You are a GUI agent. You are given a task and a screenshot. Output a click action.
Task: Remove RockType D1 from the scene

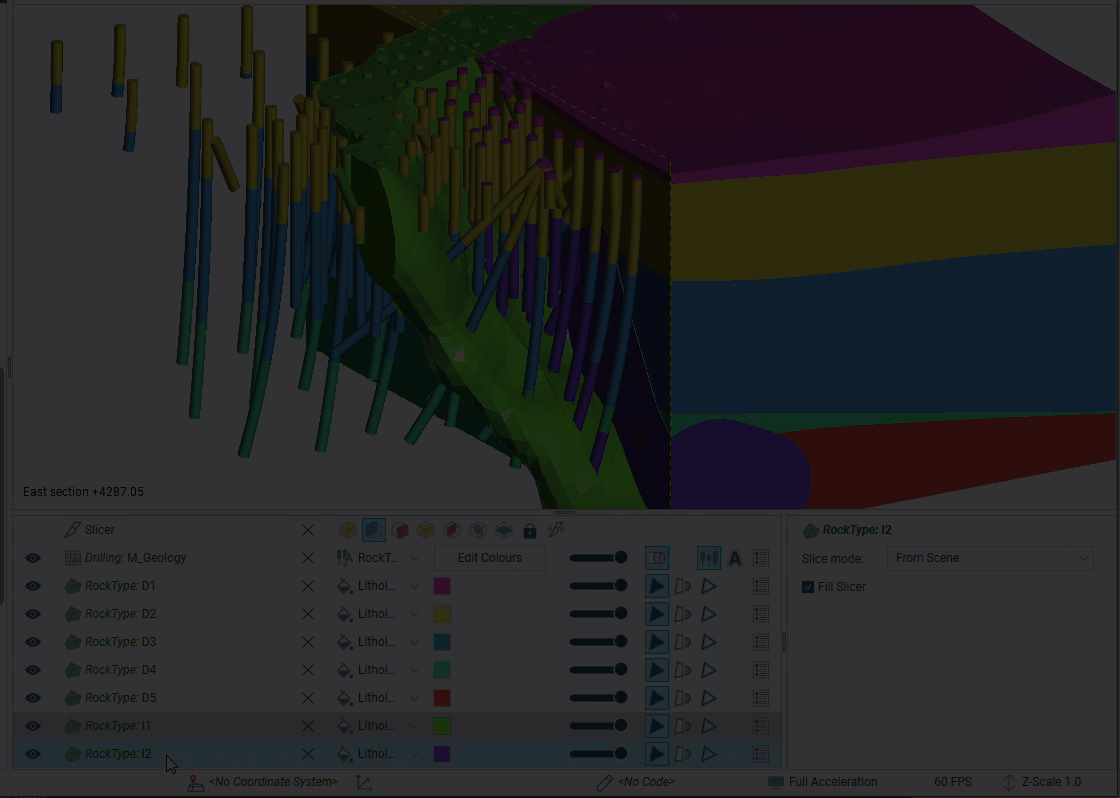(x=308, y=586)
